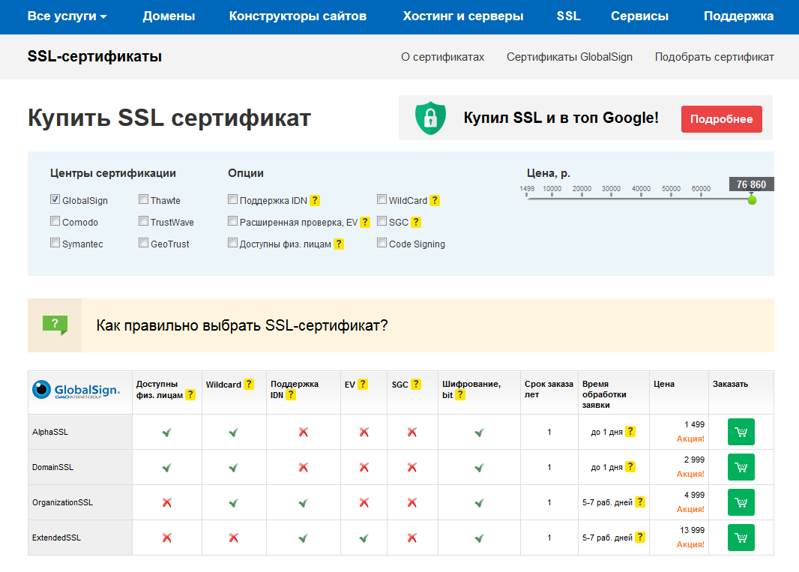Open Как правильно выбрать SSL-сертификат link
Image resolution: width=799 pixels, height=572 pixels.
242,325
